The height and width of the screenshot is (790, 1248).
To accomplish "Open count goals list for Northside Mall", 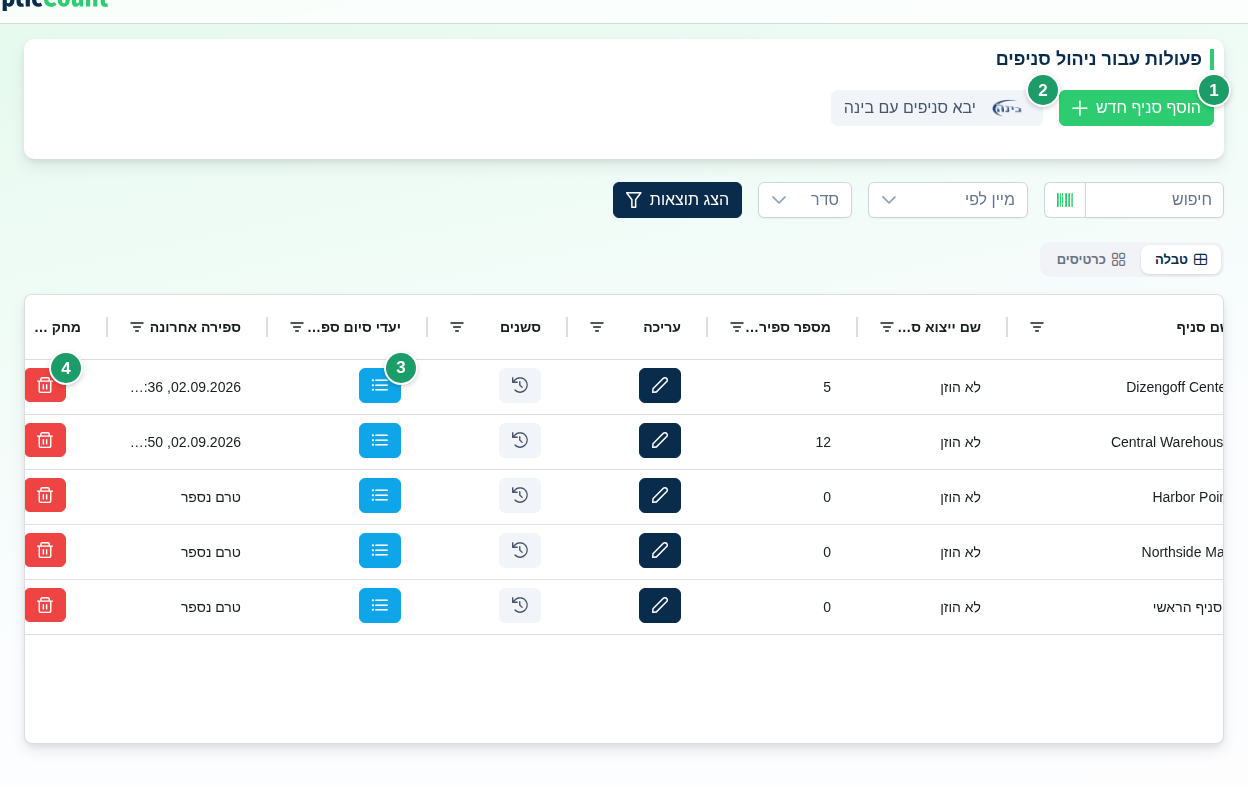I will 380,550.
